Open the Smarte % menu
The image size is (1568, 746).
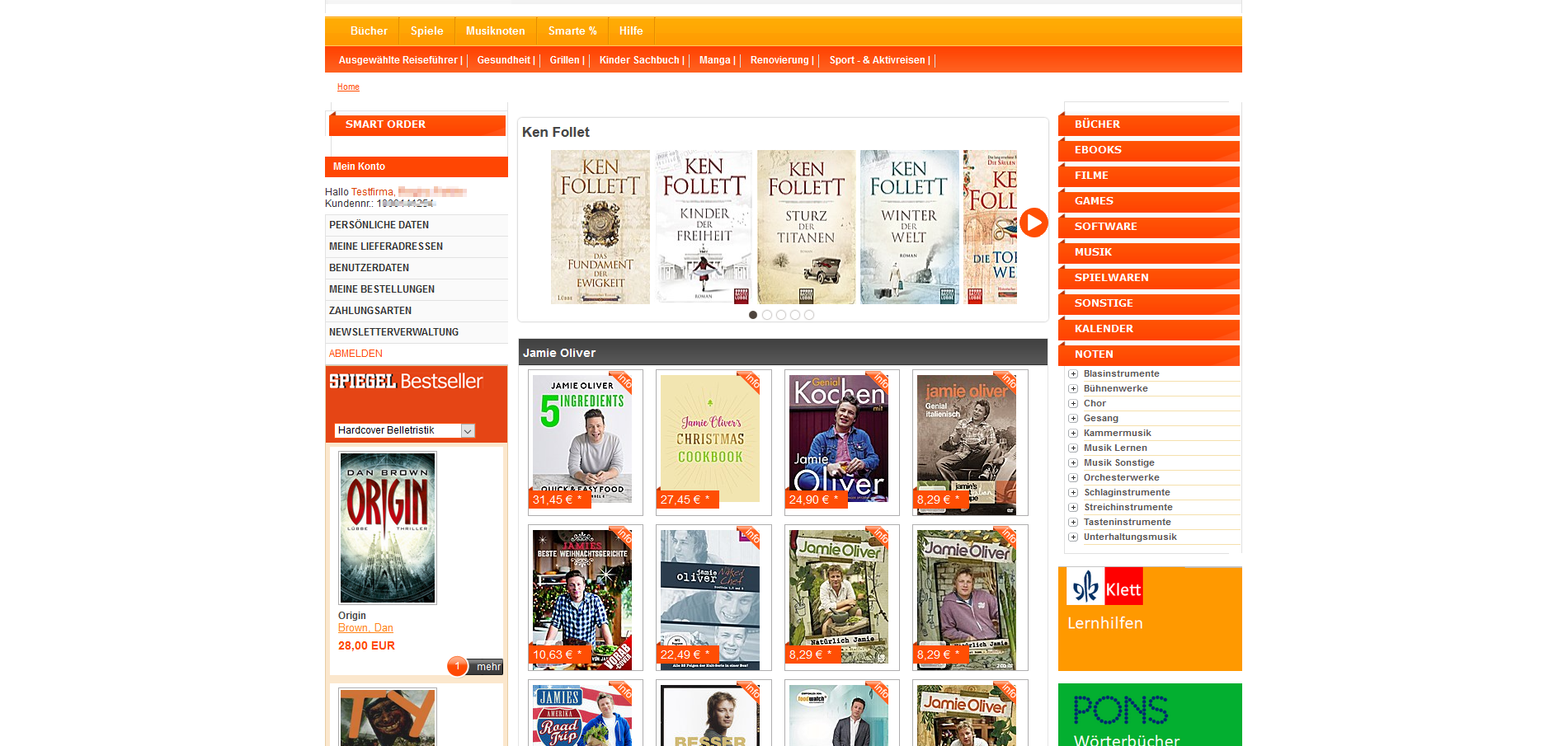tap(572, 30)
